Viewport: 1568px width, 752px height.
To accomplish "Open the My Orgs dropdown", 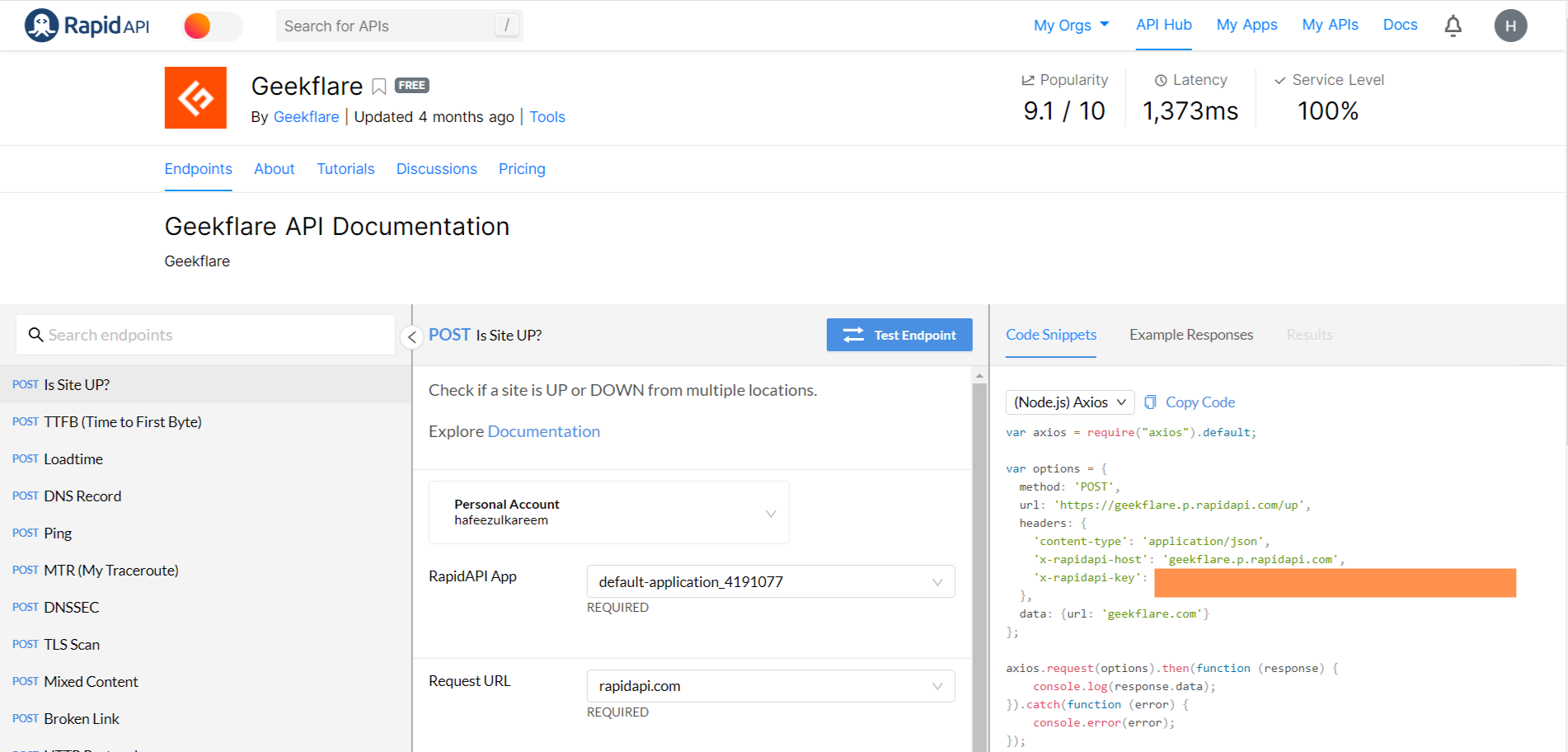I will [1071, 26].
